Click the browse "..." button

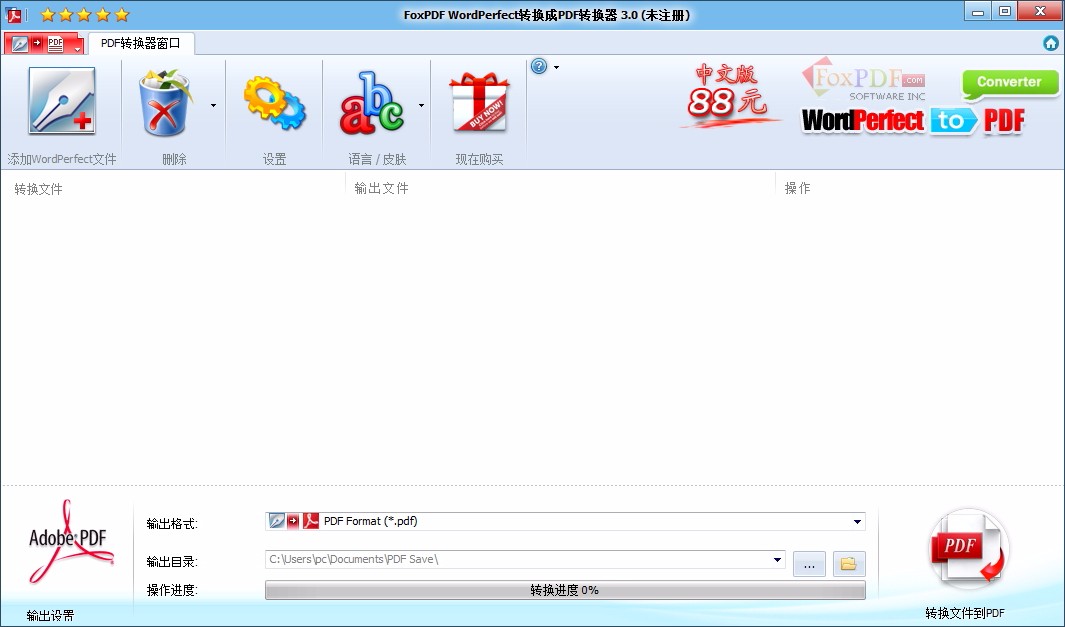pyautogui.click(x=809, y=564)
